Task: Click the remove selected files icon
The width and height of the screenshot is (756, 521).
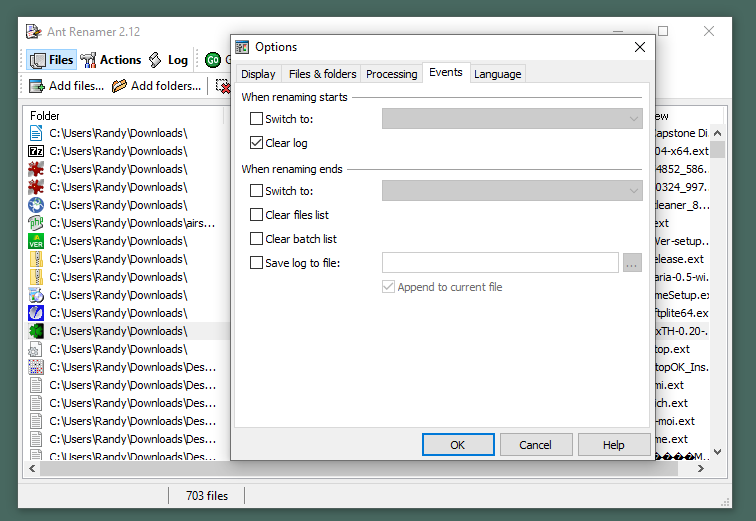Action: [223, 86]
